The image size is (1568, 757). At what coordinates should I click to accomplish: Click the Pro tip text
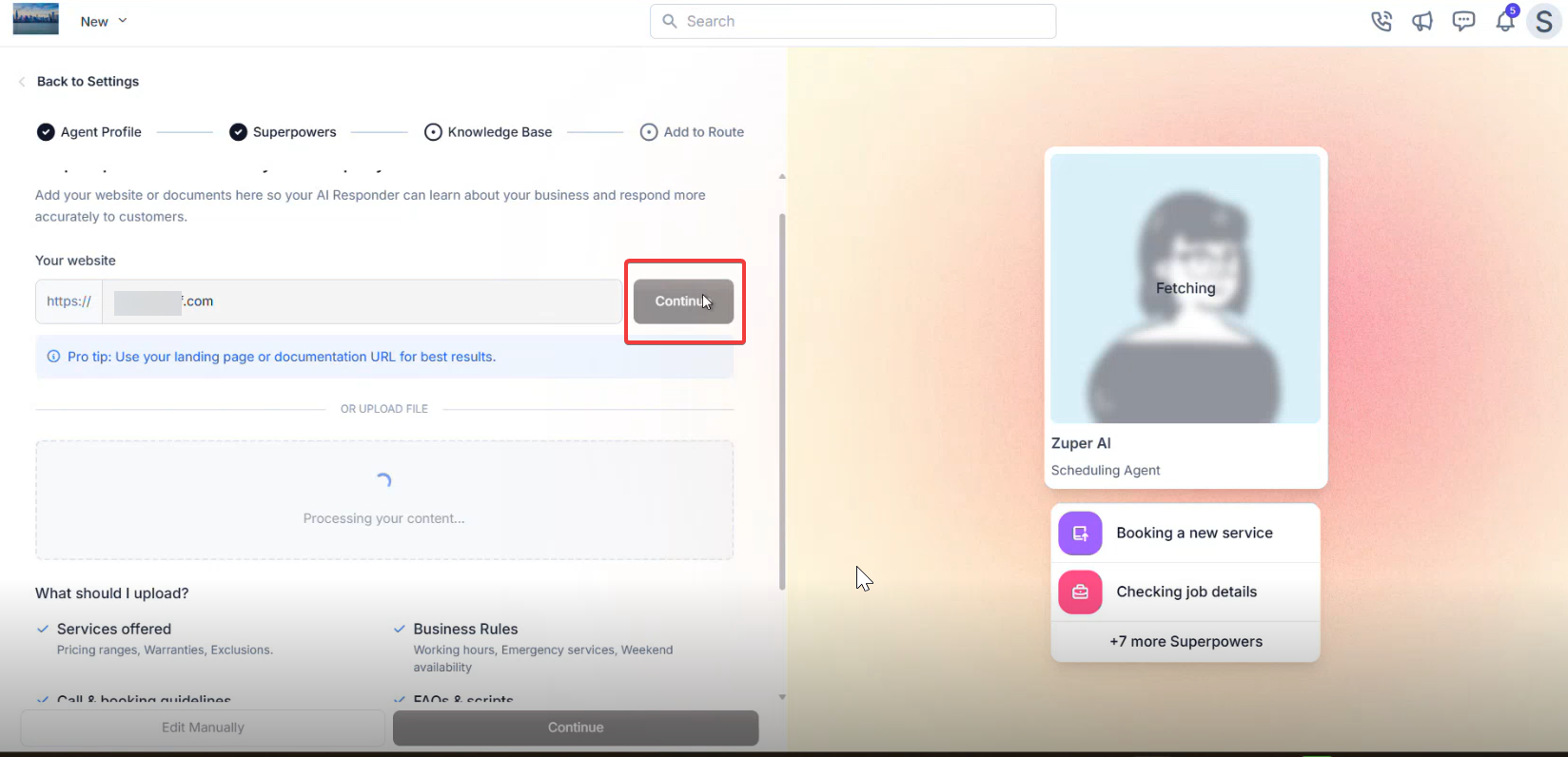[x=282, y=357]
